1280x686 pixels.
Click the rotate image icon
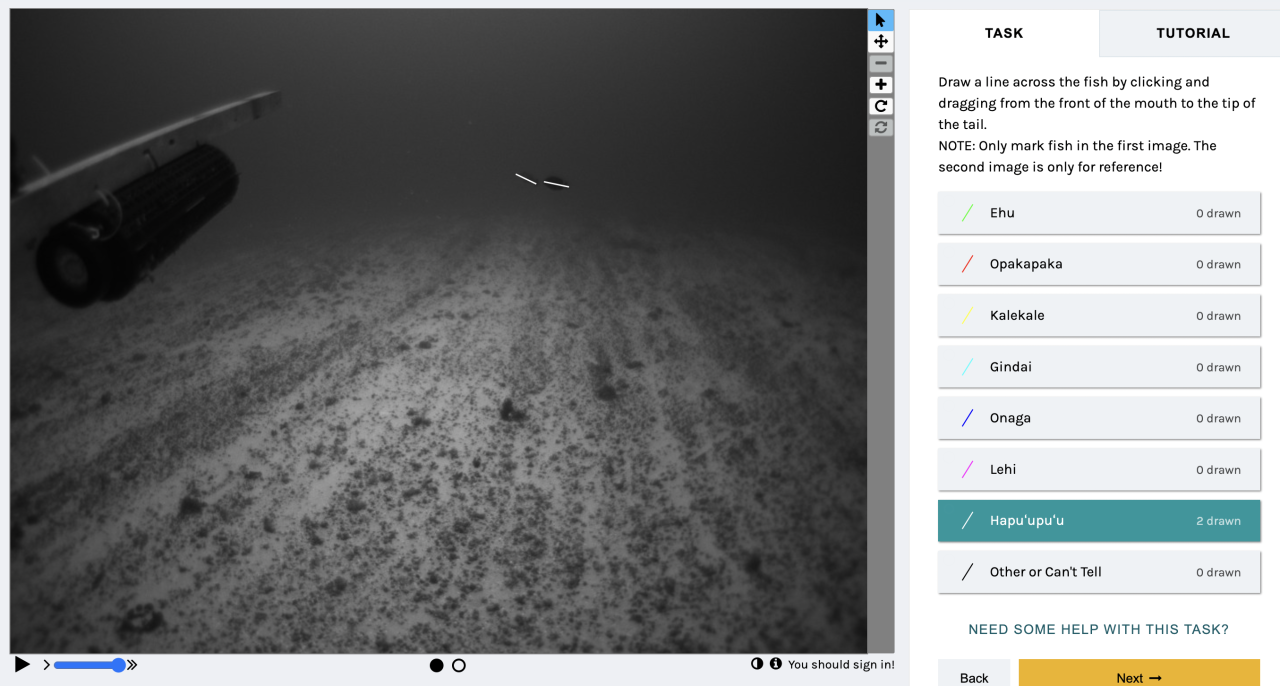880,106
